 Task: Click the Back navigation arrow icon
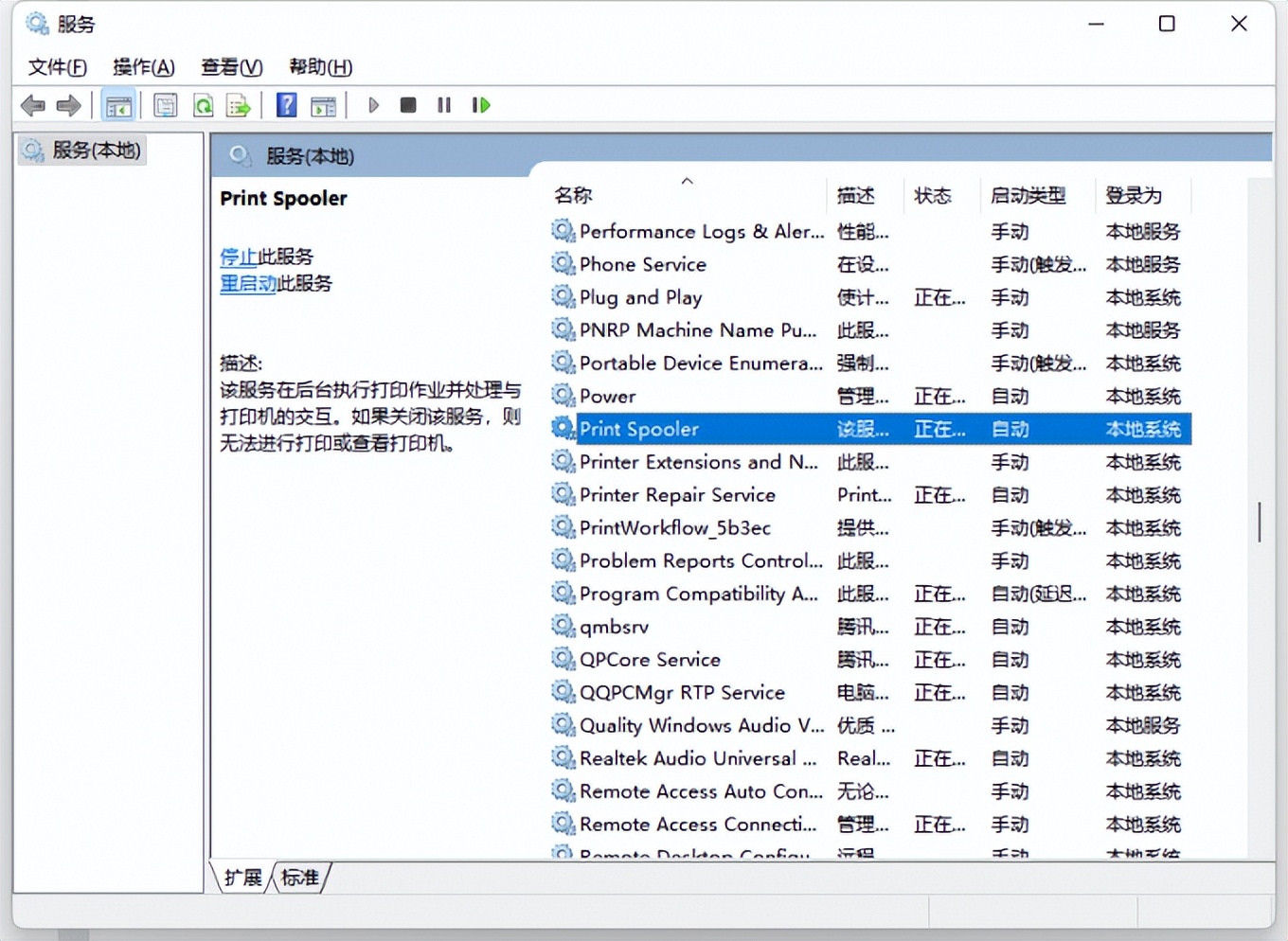[x=32, y=104]
